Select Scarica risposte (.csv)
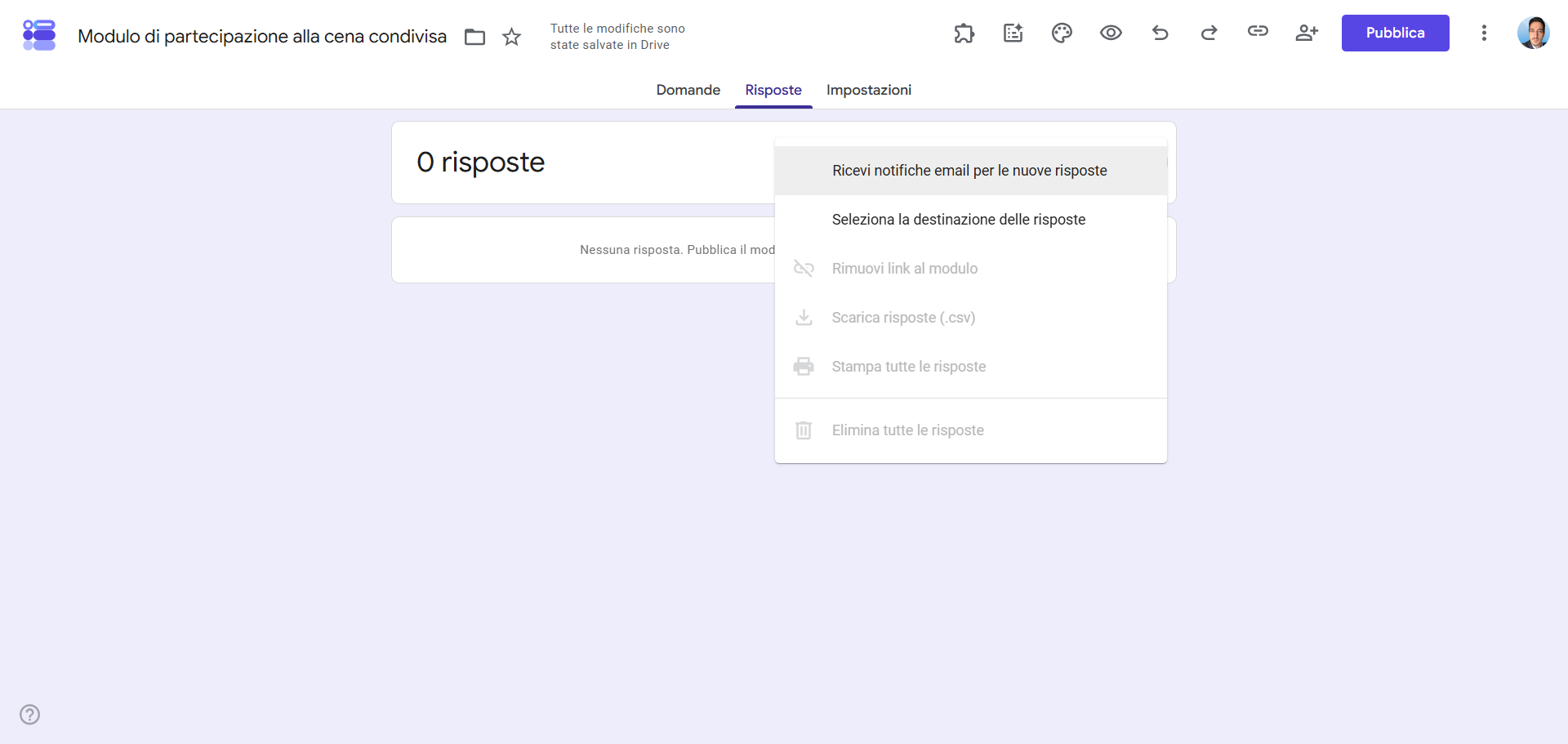 [x=970, y=318]
